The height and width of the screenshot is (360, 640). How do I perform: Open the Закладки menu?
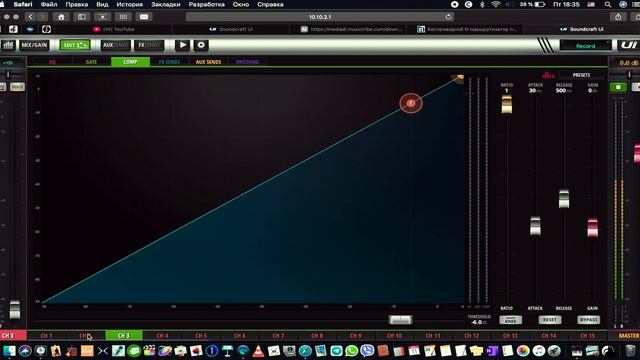pos(166,4)
